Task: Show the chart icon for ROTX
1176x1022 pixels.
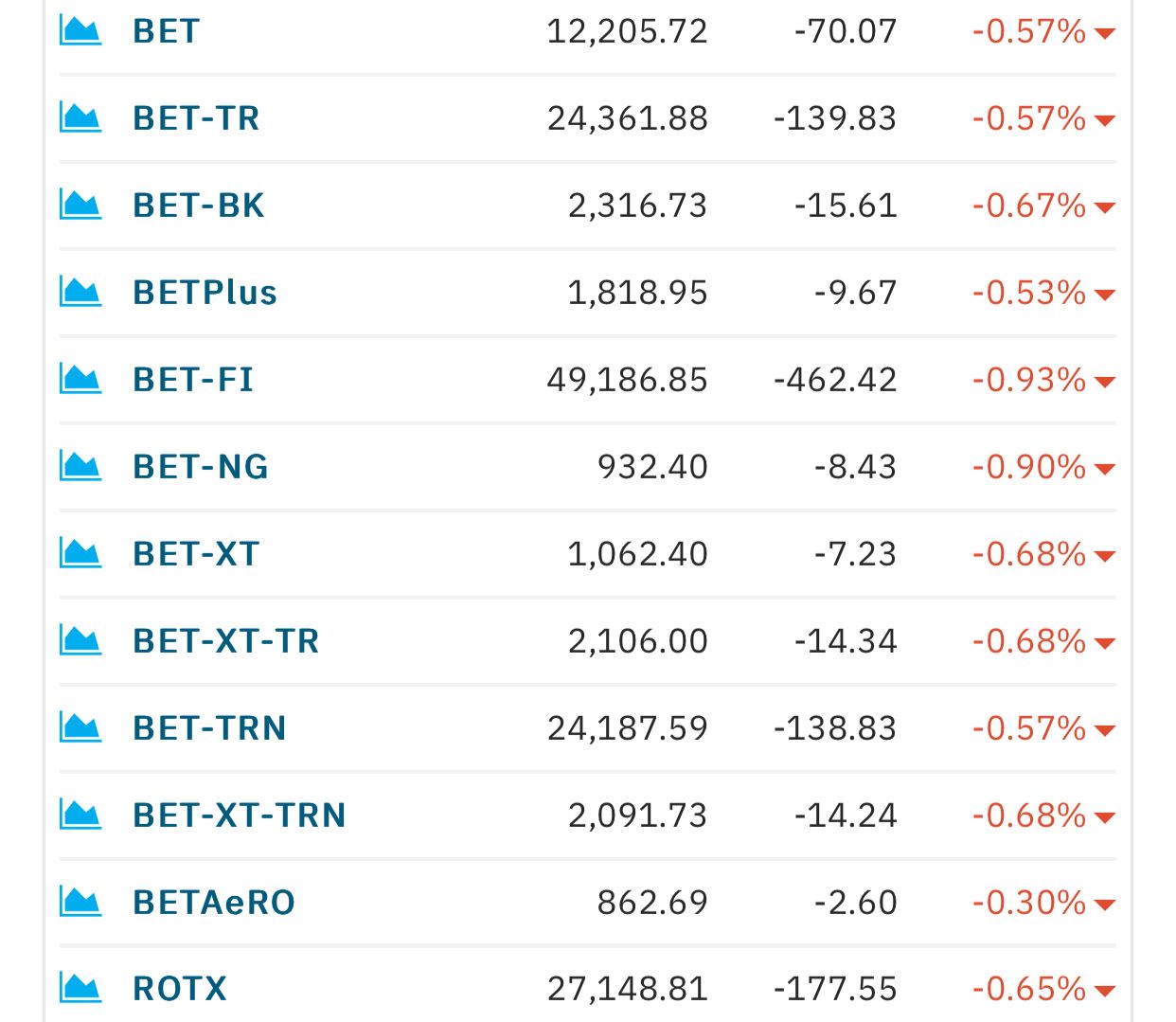Action: click(x=80, y=989)
